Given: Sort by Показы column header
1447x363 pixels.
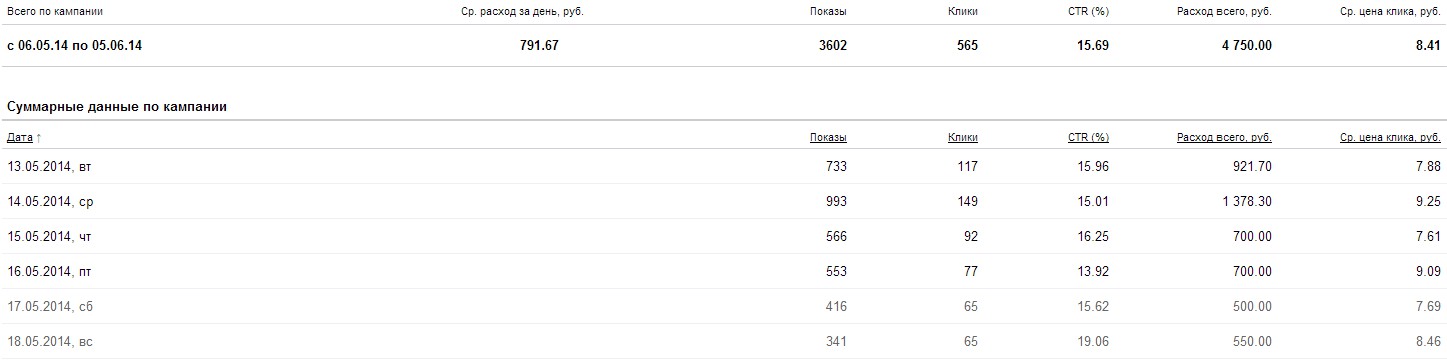Looking at the screenshot, I should click(x=828, y=137).
